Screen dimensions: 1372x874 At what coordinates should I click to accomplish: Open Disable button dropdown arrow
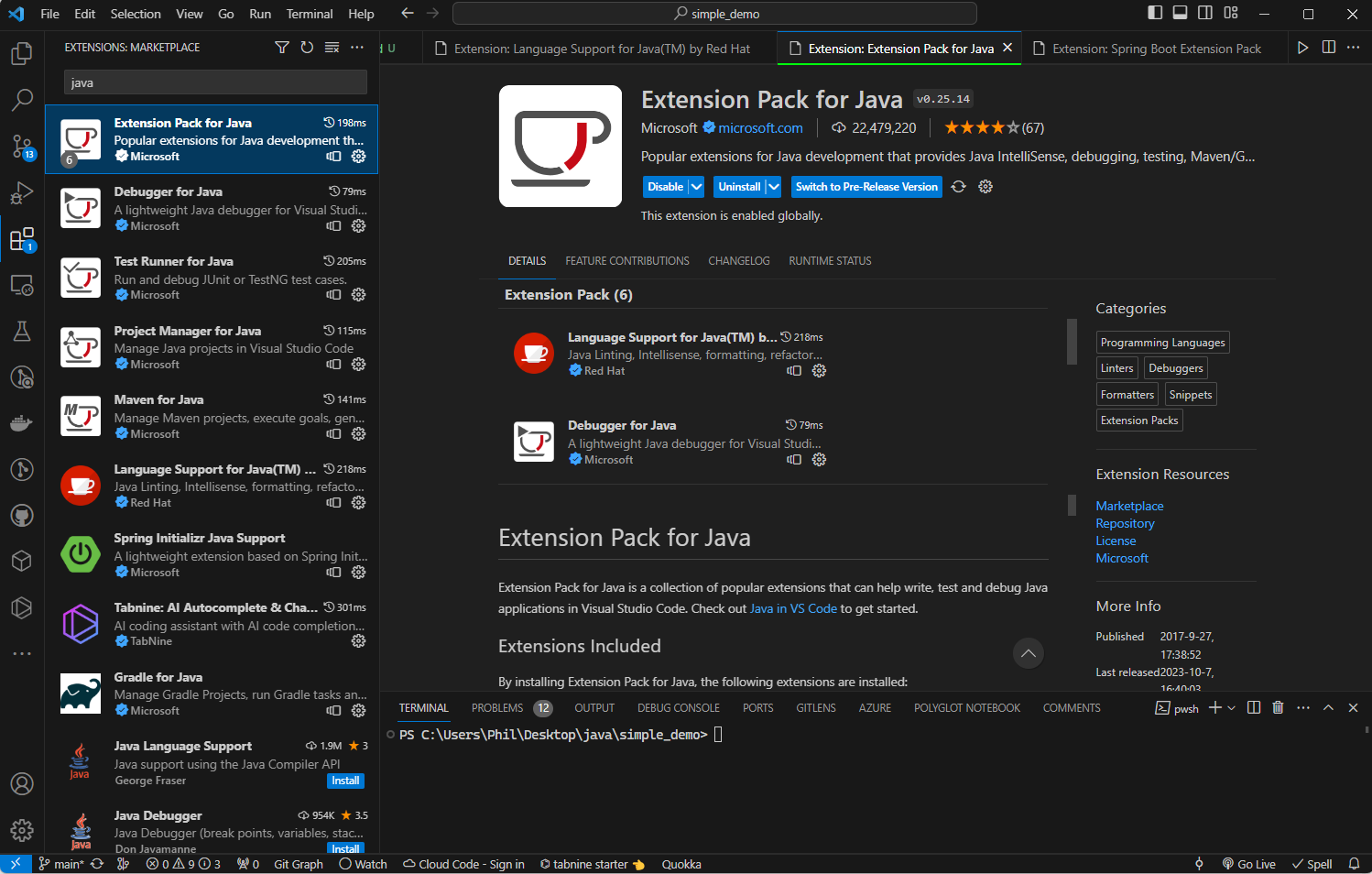pyautogui.click(x=696, y=187)
